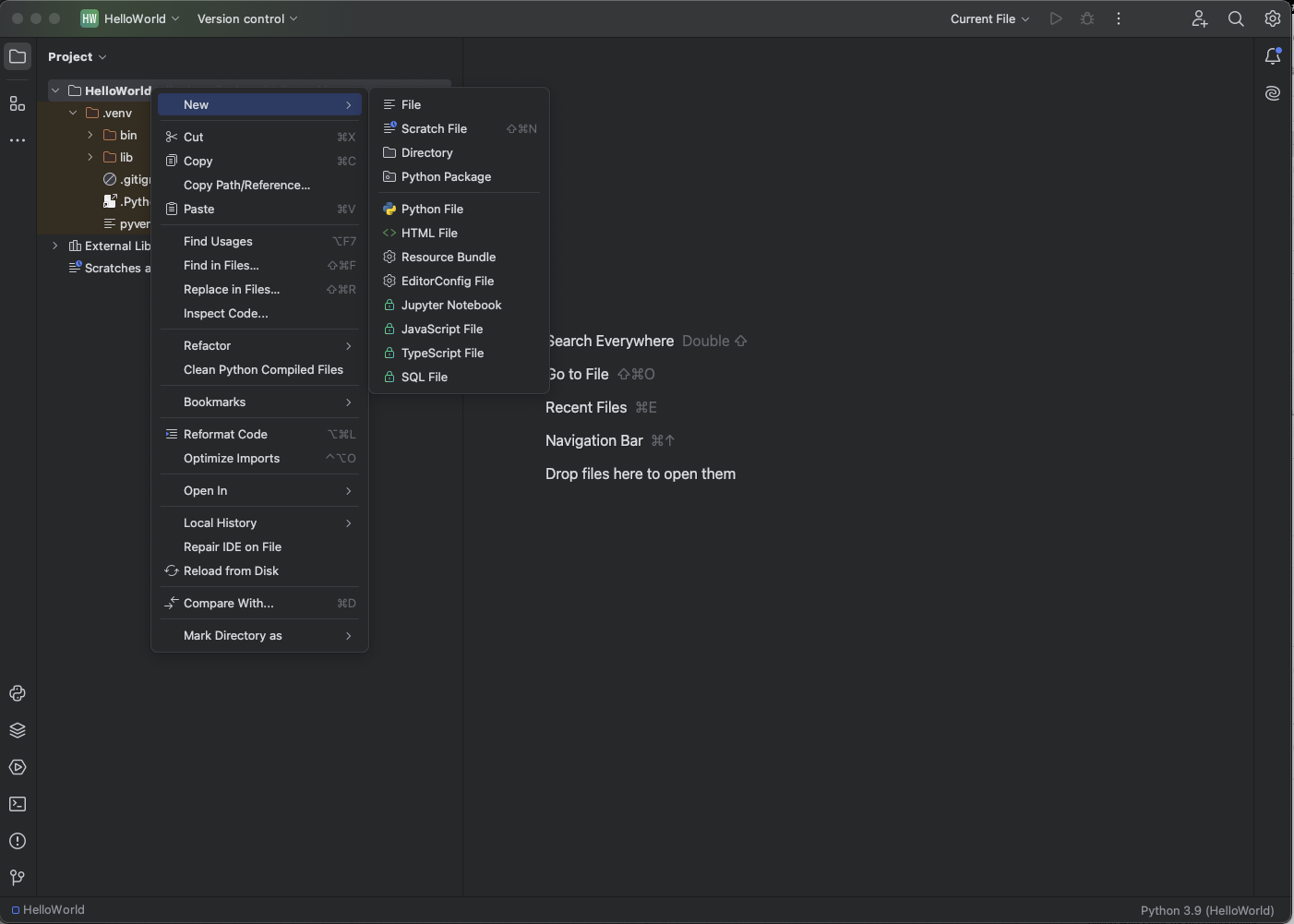Open the Current File run configuration dropdown

tap(989, 18)
